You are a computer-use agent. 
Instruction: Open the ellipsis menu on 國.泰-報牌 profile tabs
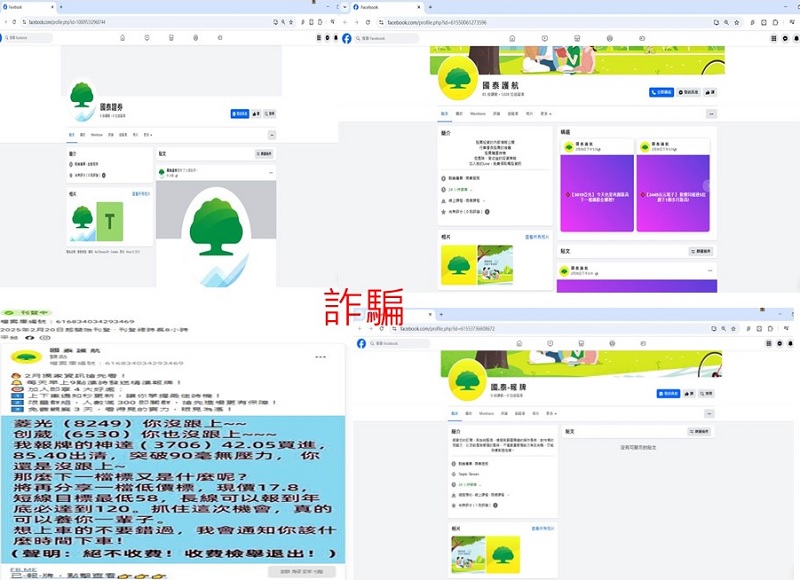710,414
